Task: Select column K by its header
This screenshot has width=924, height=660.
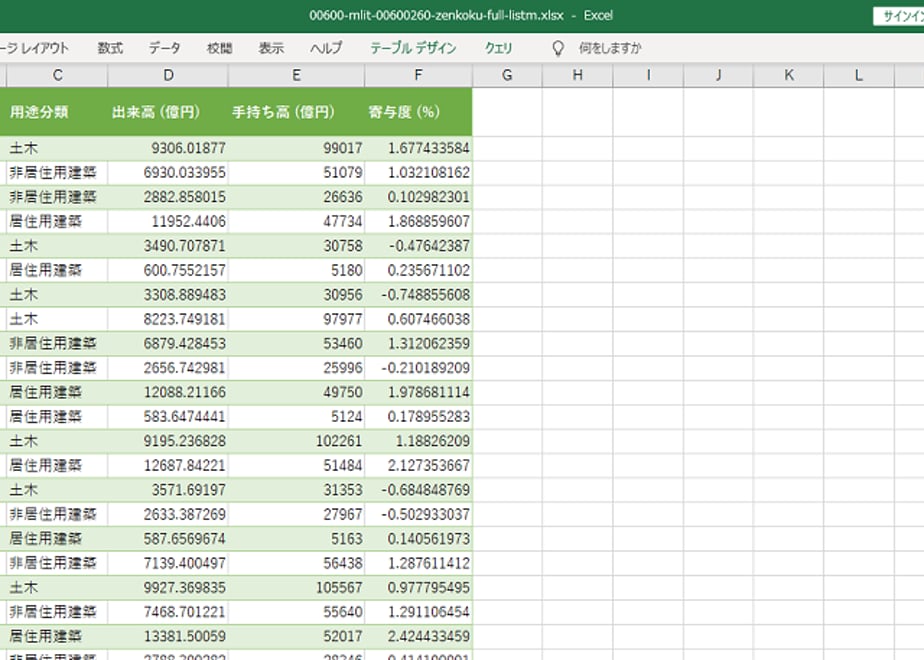Action: tap(788, 75)
